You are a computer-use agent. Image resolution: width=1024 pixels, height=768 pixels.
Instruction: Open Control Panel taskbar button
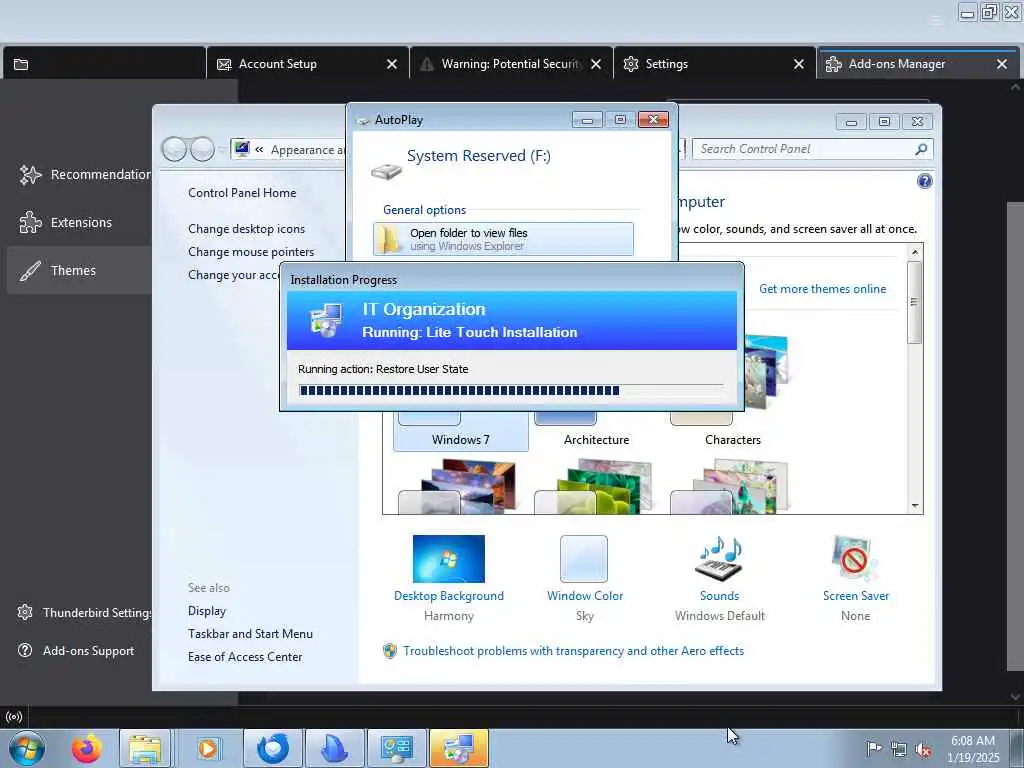[x=396, y=748]
